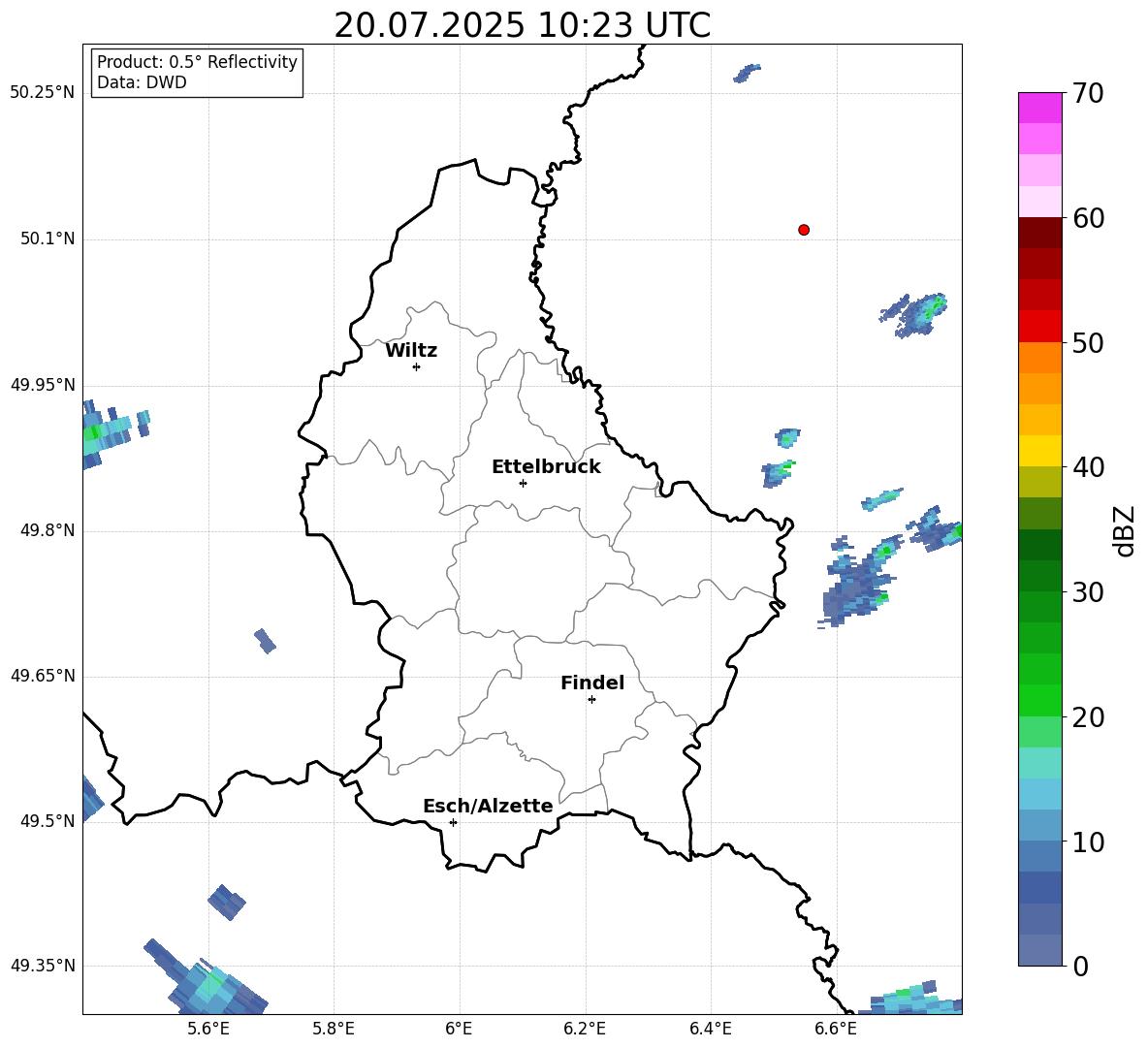Select the Findel city label
Screen dimensions: 1148x1048
[592, 683]
